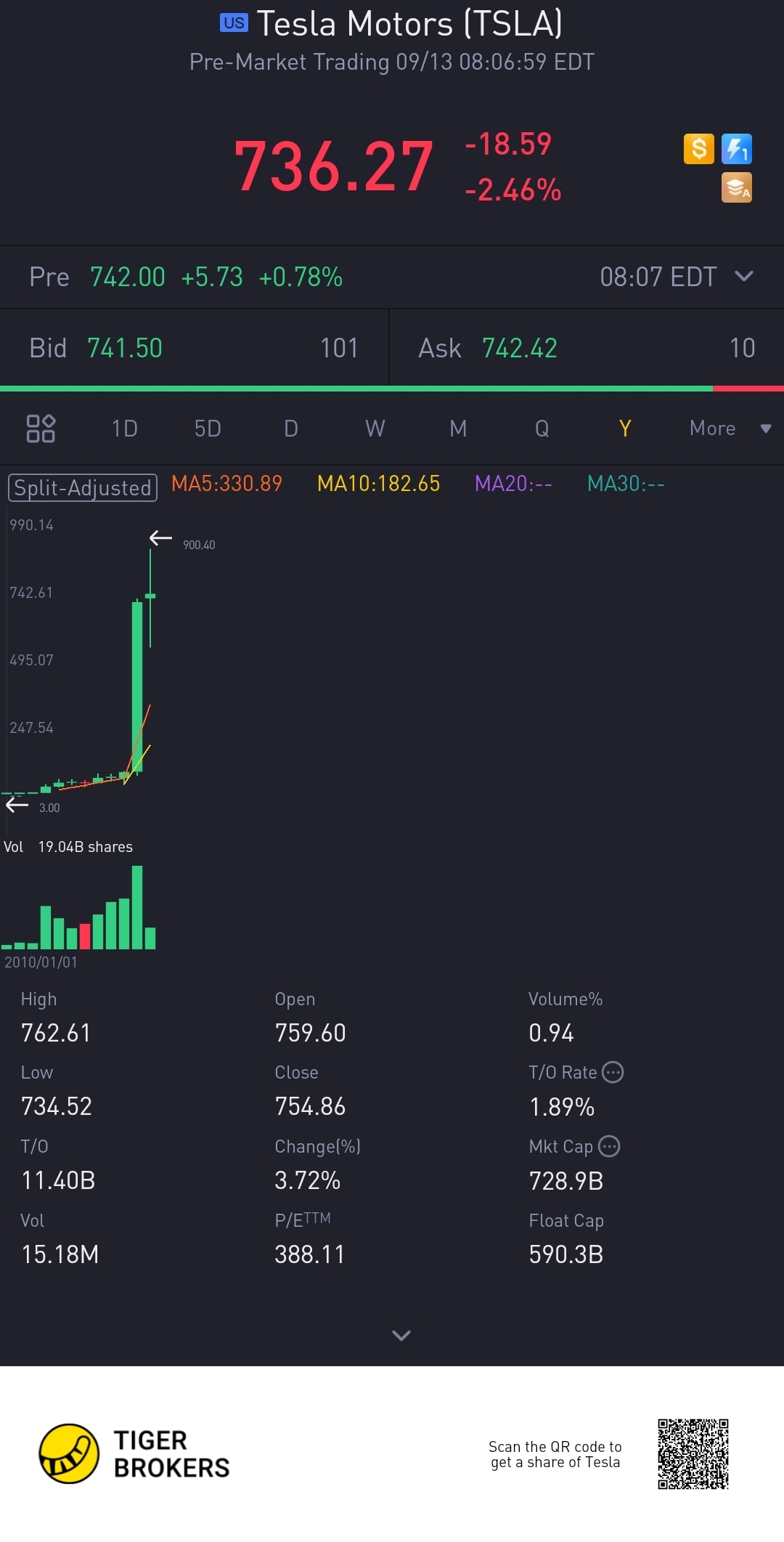Switch chart to 1D timeframe

coord(125,429)
